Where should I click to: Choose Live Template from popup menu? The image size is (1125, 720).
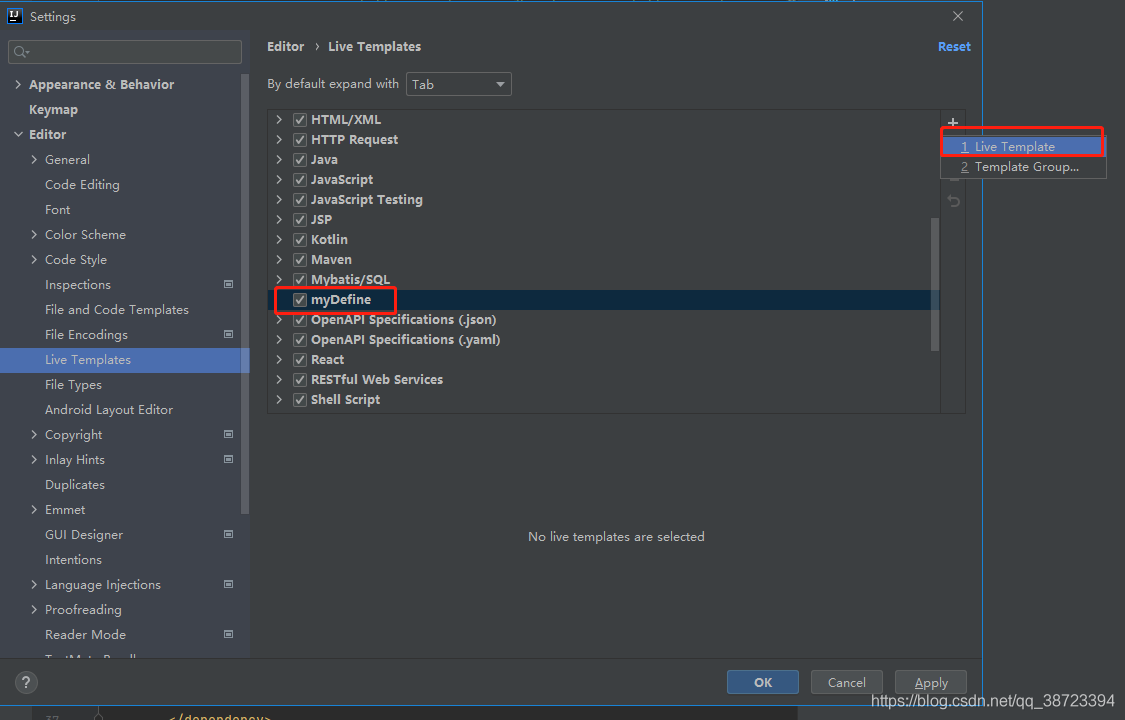tap(1023, 147)
